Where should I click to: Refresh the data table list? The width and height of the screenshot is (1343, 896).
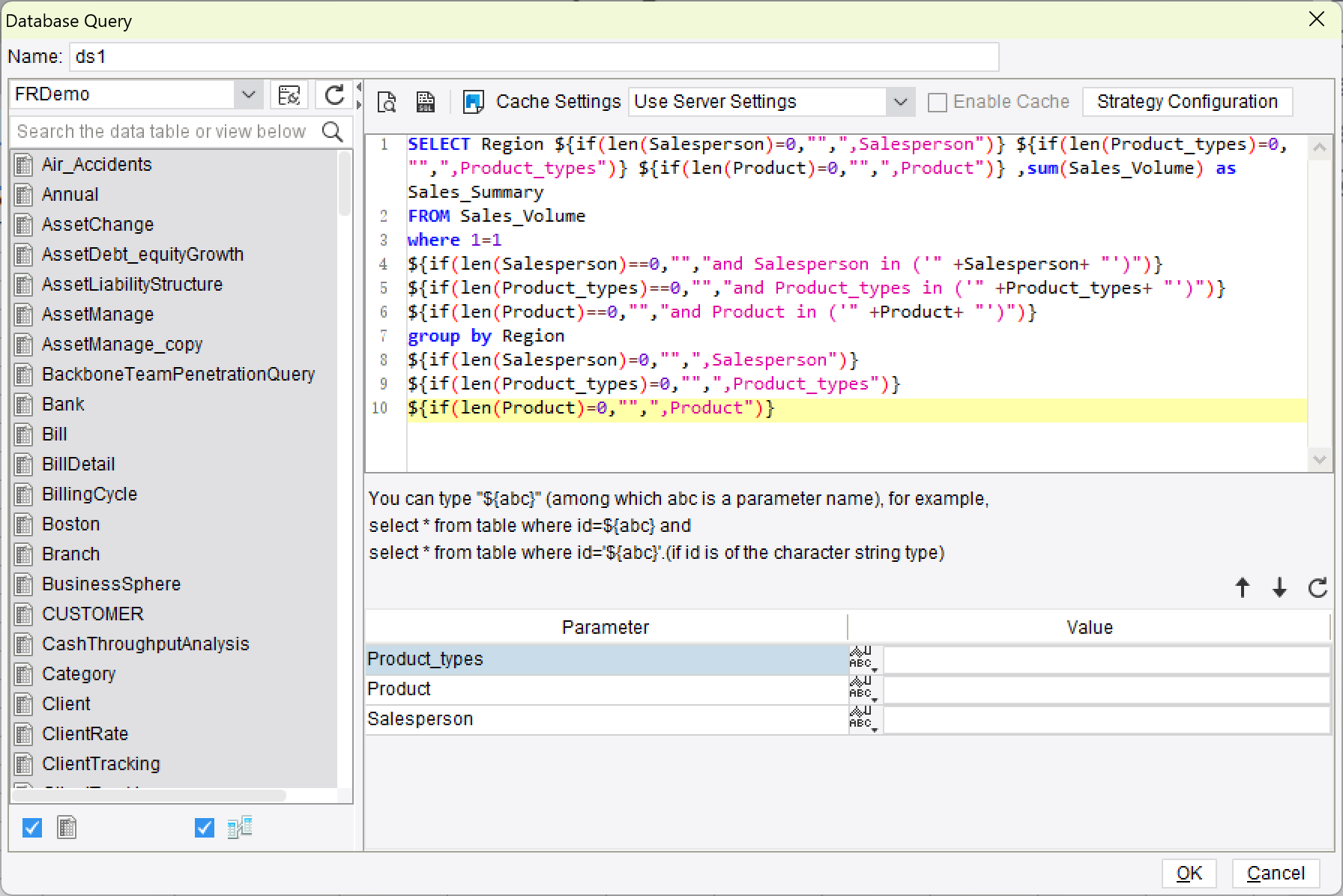tap(334, 95)
